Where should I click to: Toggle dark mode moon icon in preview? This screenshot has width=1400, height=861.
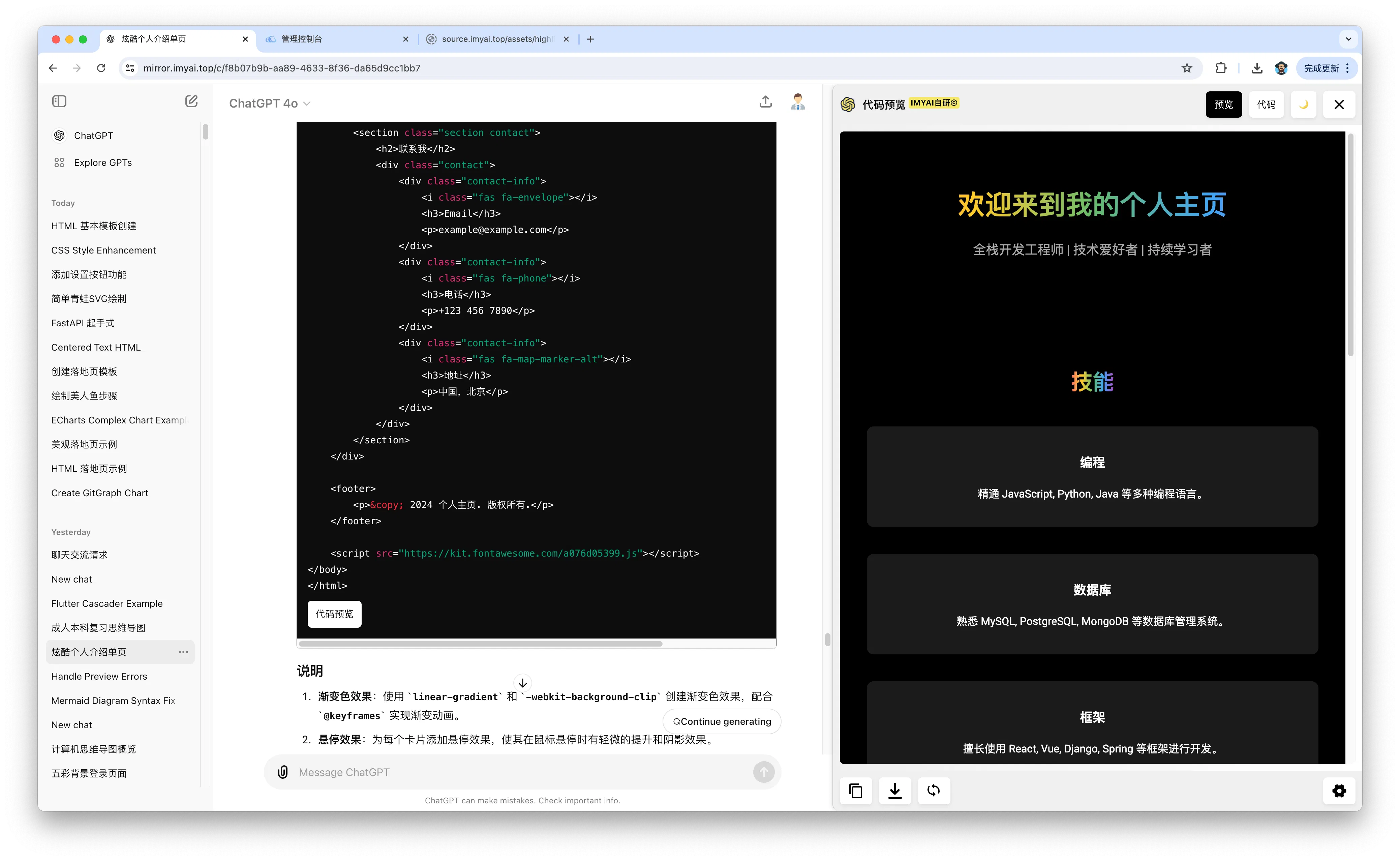(1303, 104)
